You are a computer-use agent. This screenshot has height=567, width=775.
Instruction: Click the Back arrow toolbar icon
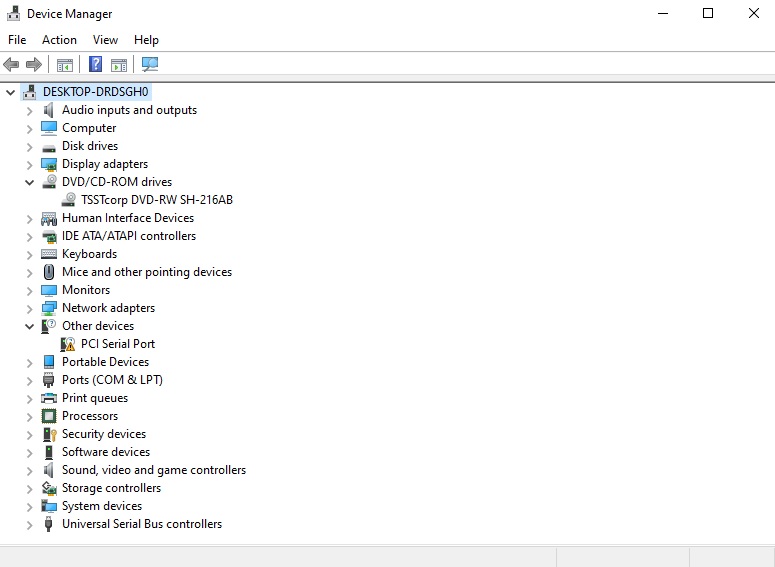tap(11, 64)
